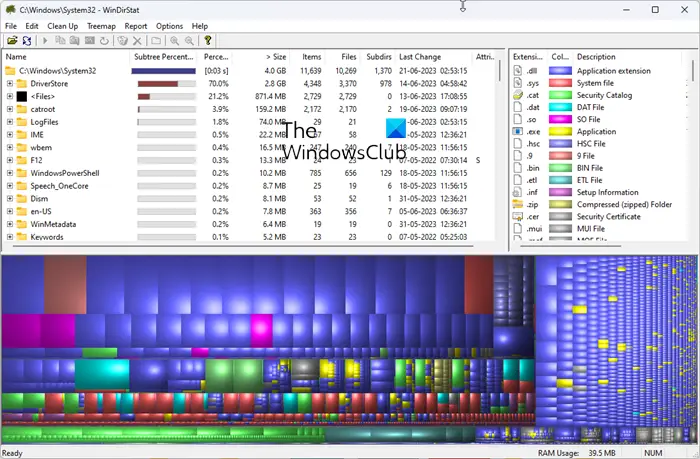The image size is (700, 459).
Task: Click the blue .dll color swatch
Action: pos(560,71)
